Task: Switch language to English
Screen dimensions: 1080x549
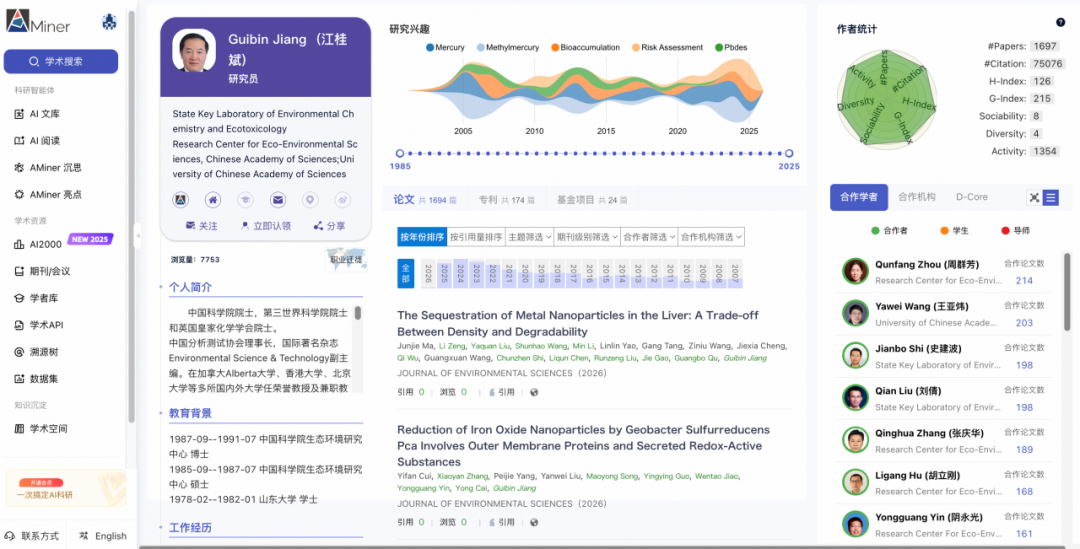Action: [103, 536]
